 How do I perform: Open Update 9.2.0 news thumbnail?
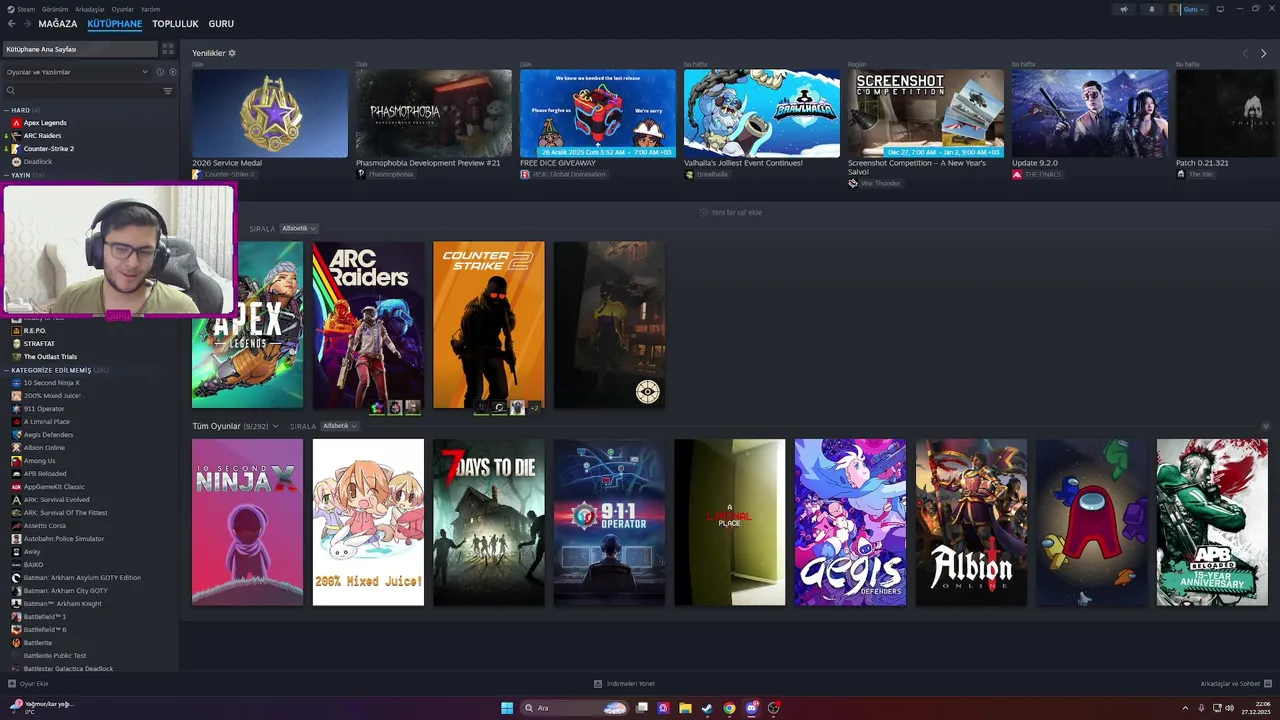pyautogui.click(x=1090, y=113)
